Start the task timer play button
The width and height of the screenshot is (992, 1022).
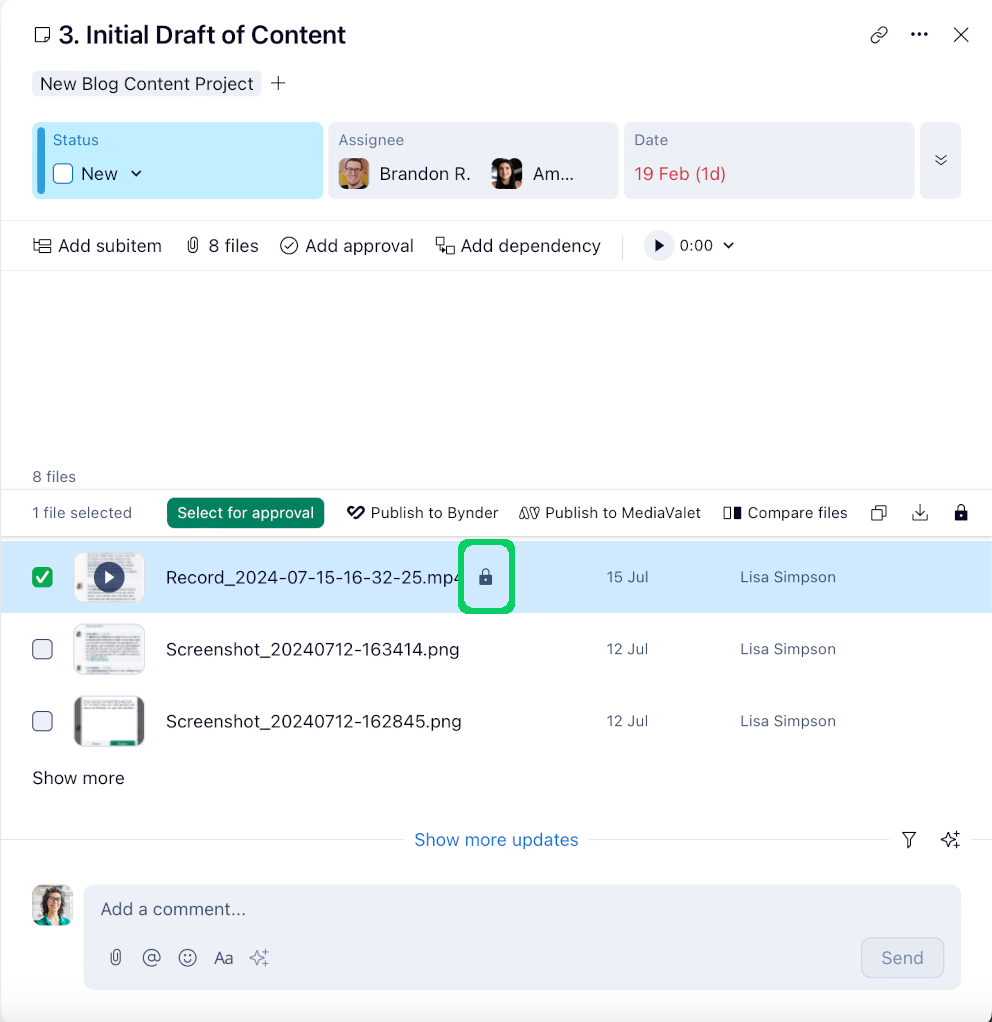point(659,246)
